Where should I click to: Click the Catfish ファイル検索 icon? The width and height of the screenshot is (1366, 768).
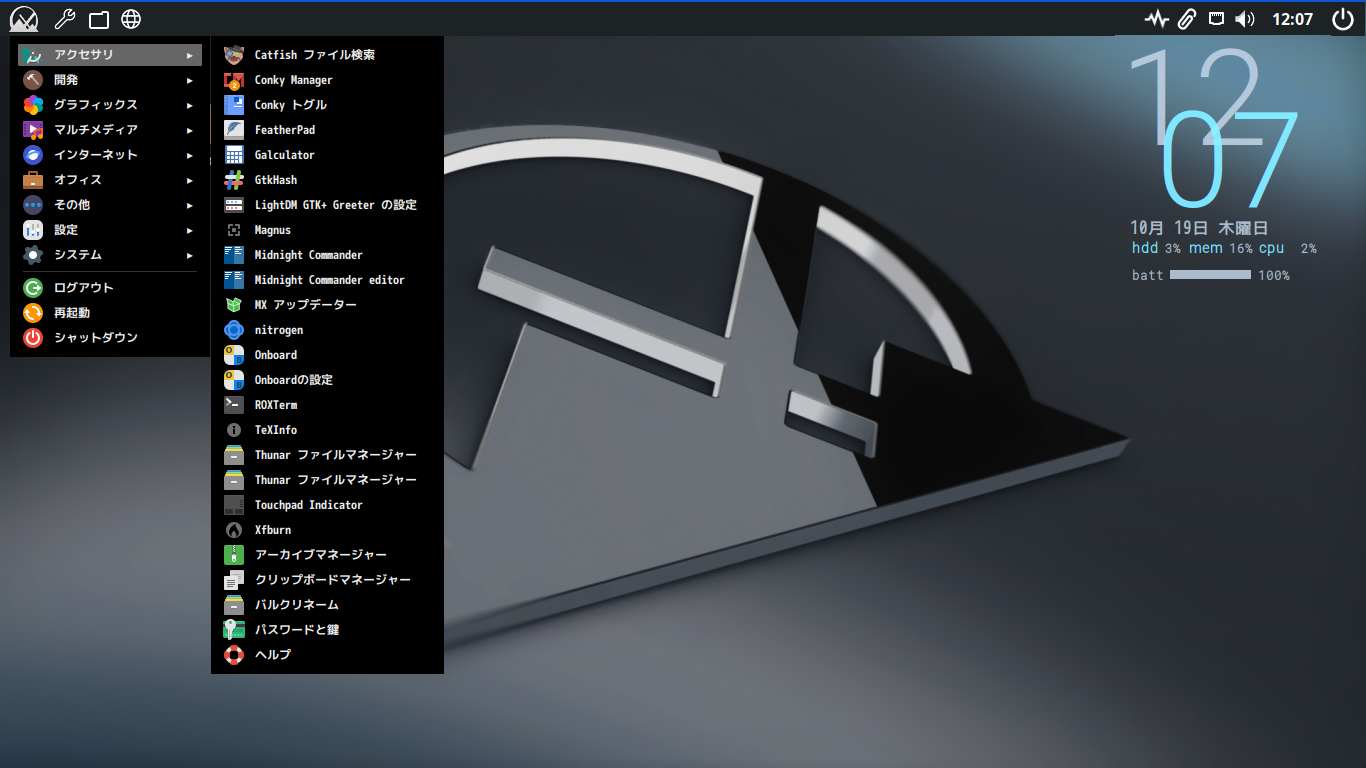[x=234, y=55]
